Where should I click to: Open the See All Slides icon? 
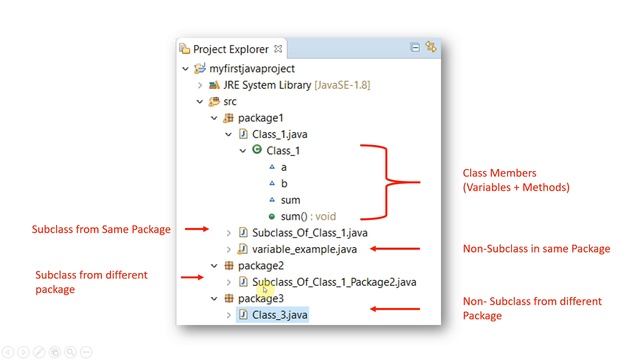click(55, 352)
